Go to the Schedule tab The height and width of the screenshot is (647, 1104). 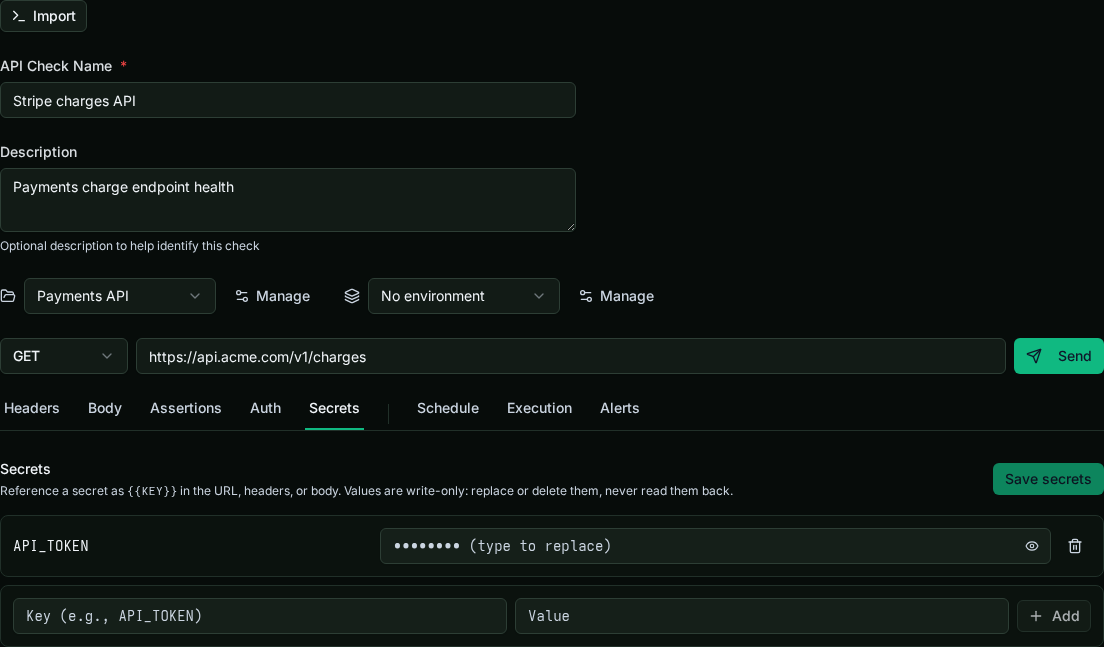[448, 408]
